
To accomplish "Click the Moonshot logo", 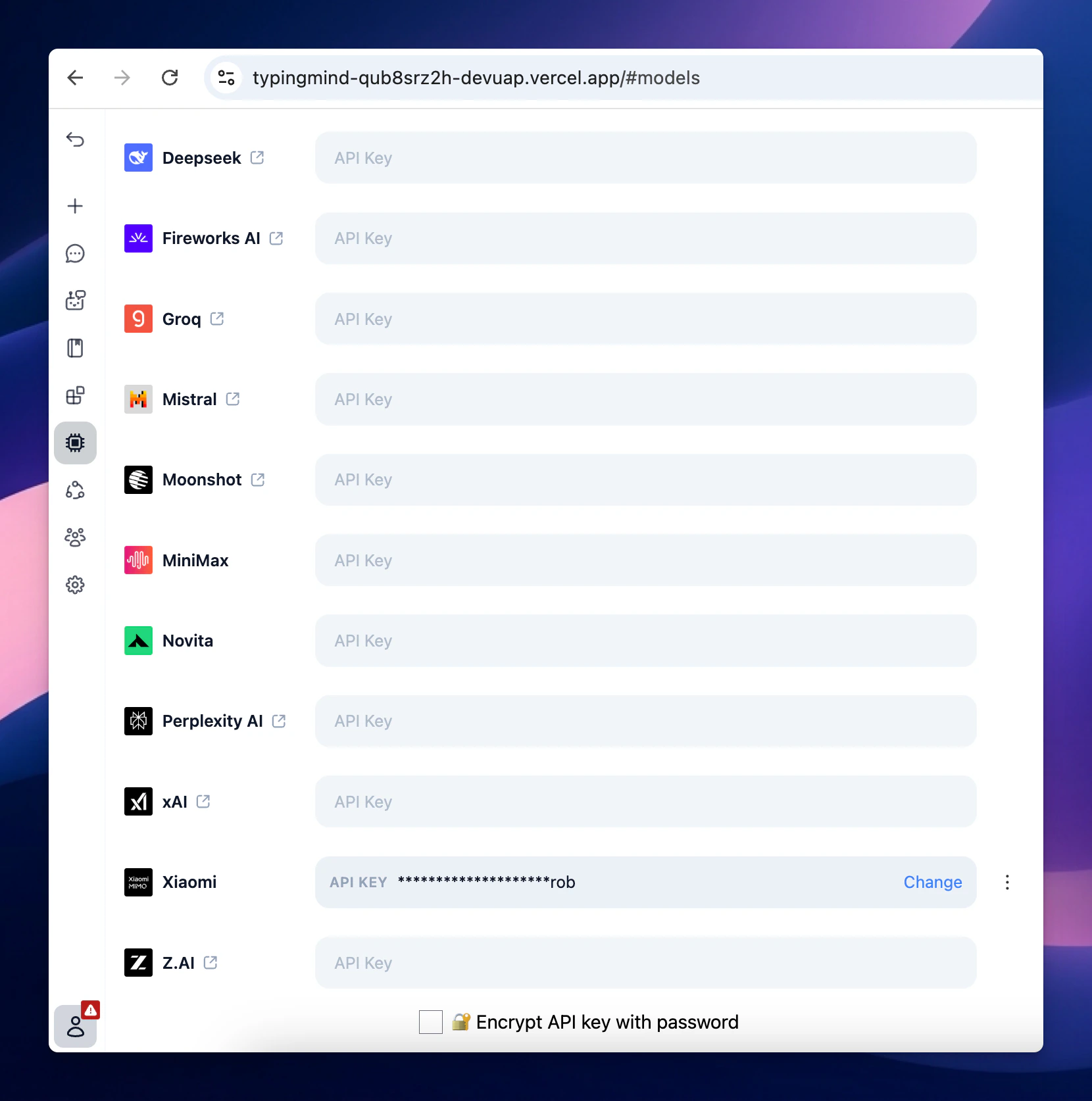I will click(138, 479).
